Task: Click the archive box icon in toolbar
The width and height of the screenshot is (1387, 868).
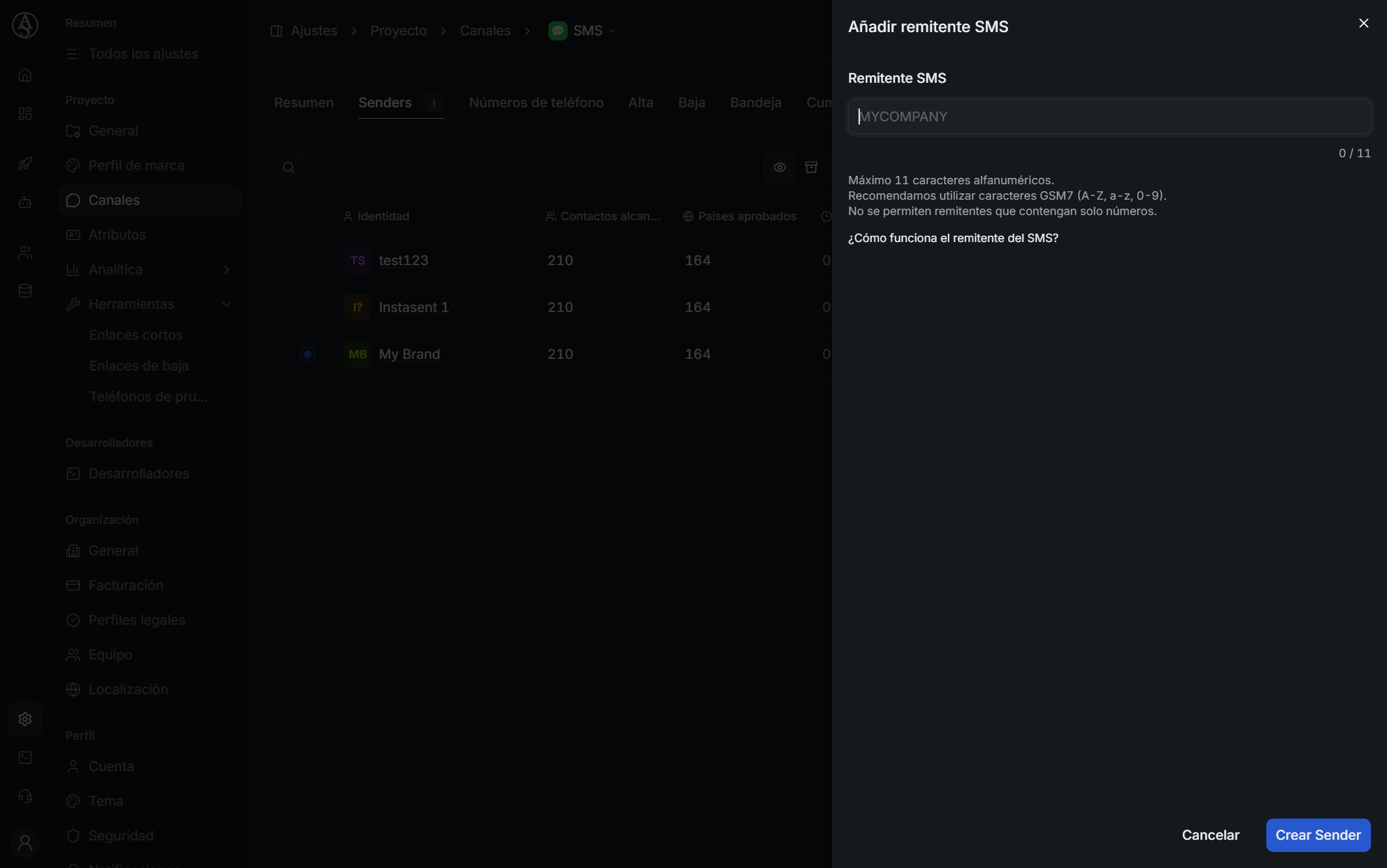Action: [811, 168]
